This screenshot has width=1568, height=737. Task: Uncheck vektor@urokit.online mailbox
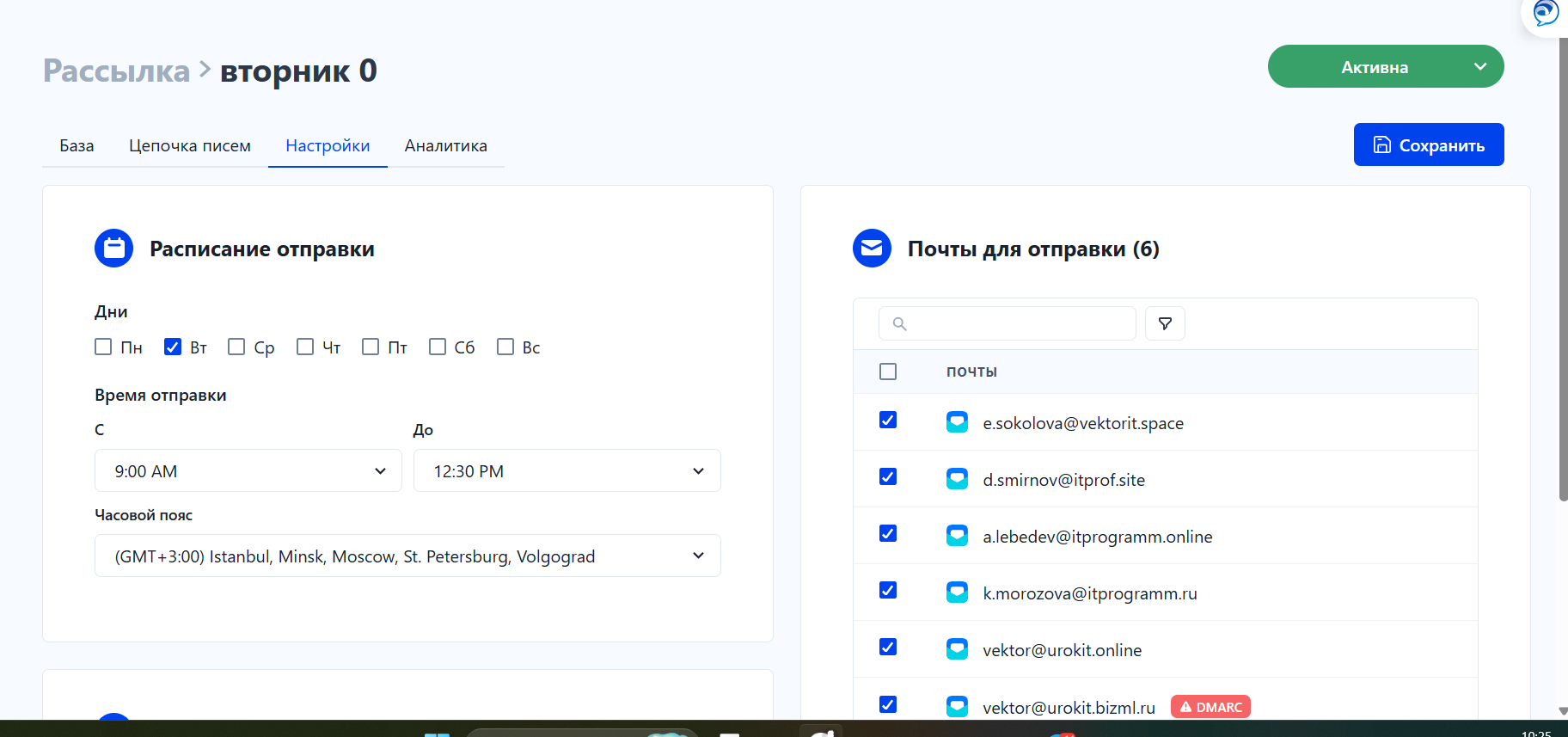(x=888, y=647)
